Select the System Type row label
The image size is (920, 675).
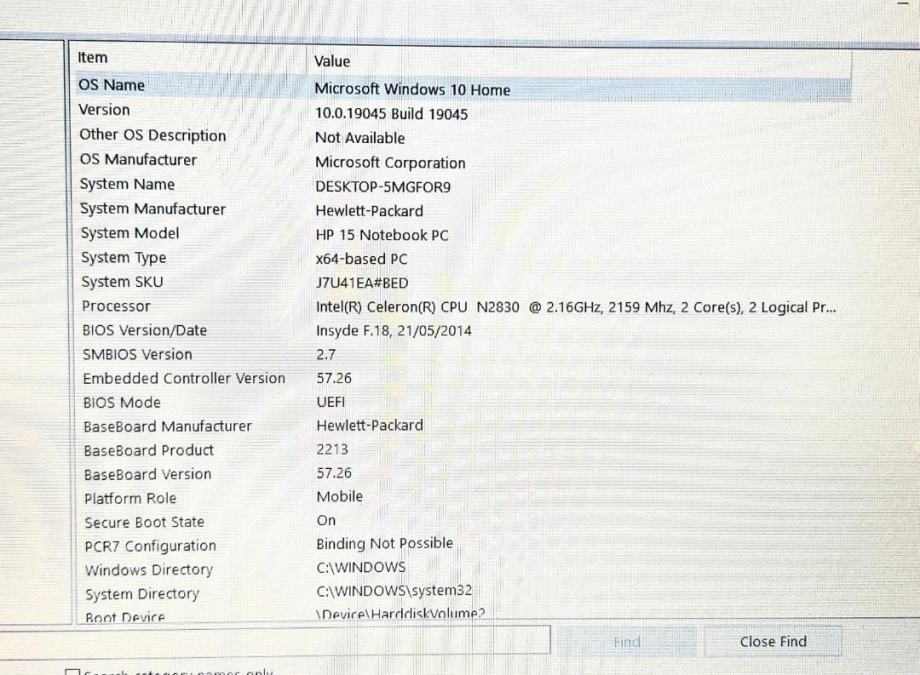click(124, 258)
